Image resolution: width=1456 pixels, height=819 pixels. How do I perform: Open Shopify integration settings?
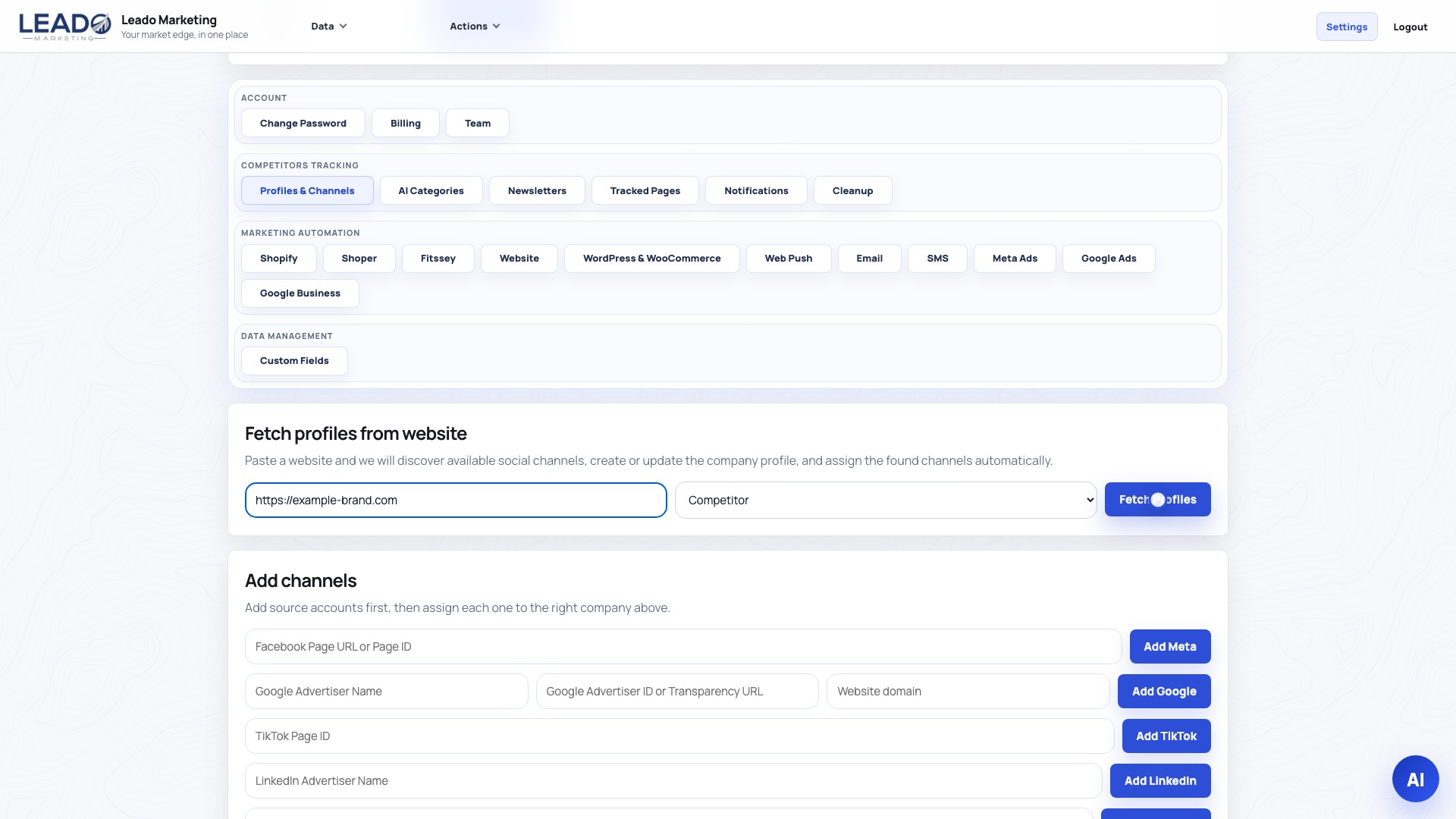pyautogui.click(x=279, y=259)
